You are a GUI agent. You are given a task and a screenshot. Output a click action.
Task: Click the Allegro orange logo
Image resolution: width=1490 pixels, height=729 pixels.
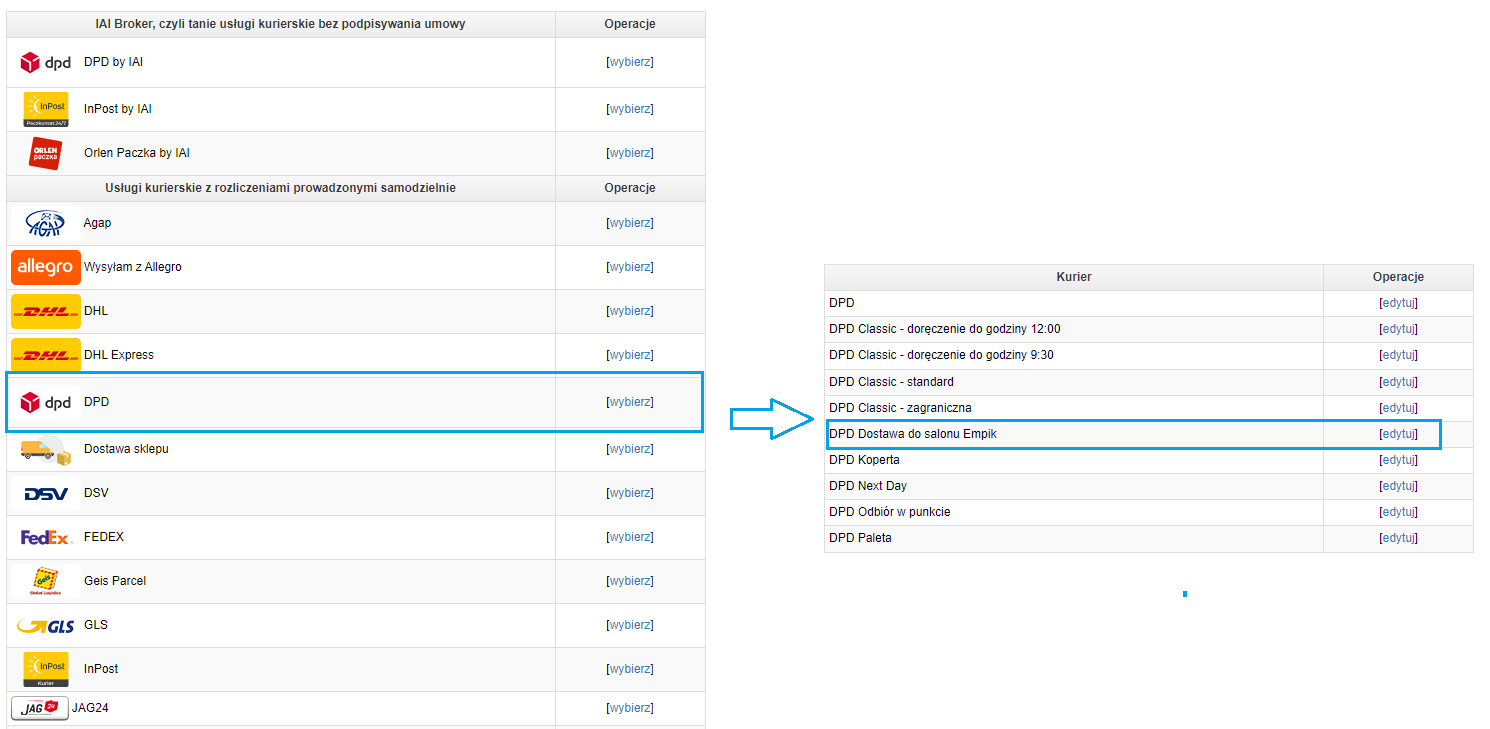pos(45,267)
